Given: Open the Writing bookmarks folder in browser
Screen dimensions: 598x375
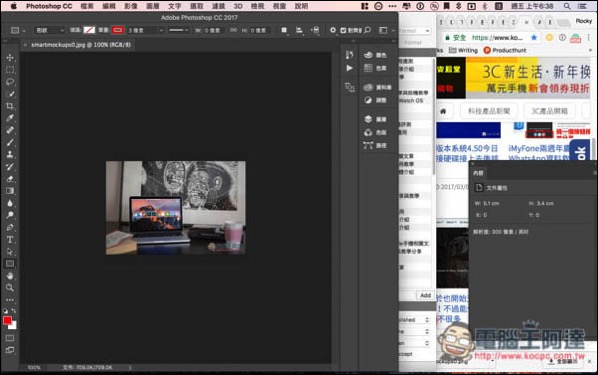Looking at the screenshot, I should 463,50.
